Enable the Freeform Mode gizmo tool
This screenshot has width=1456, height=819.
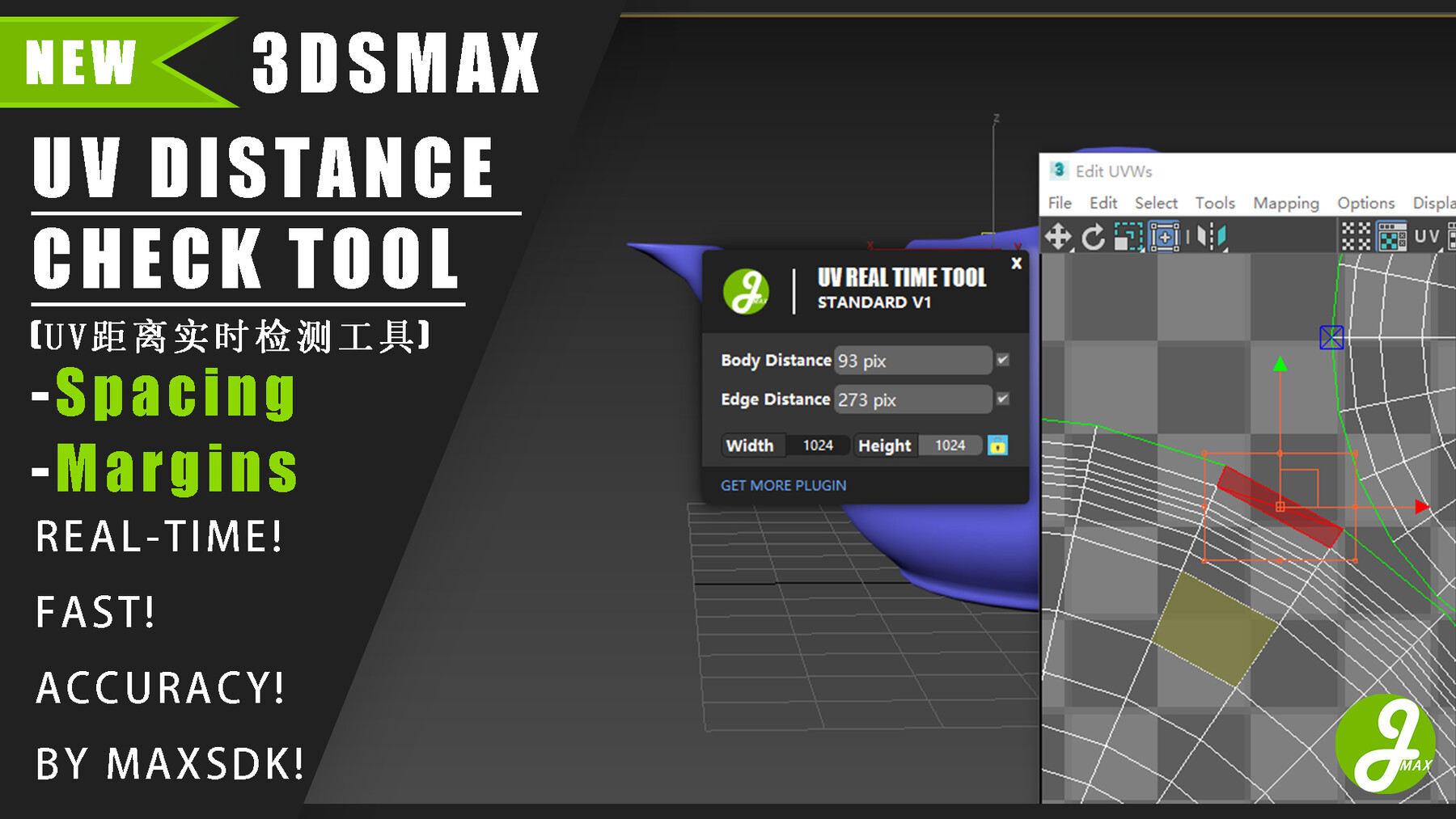click(x=1165, y=237)
